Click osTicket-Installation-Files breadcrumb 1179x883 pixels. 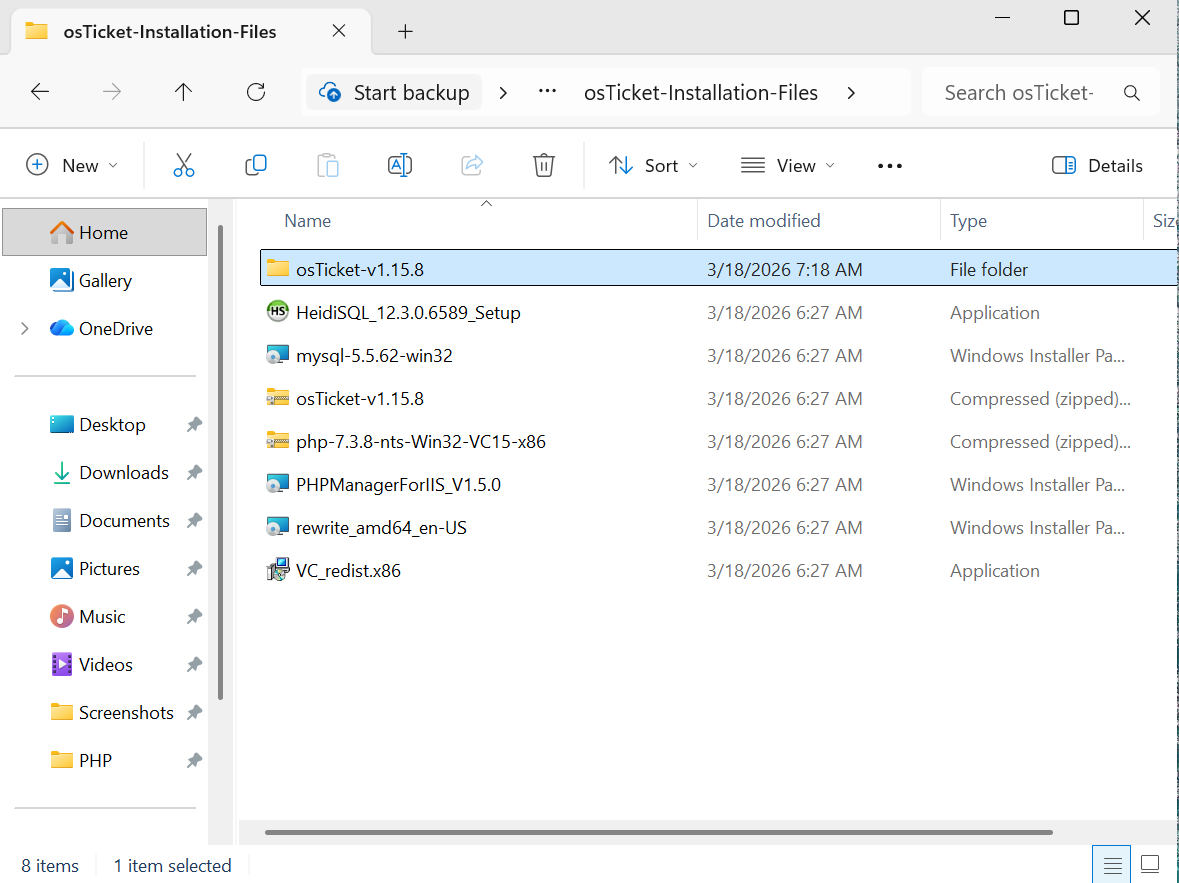pos(701,93)
